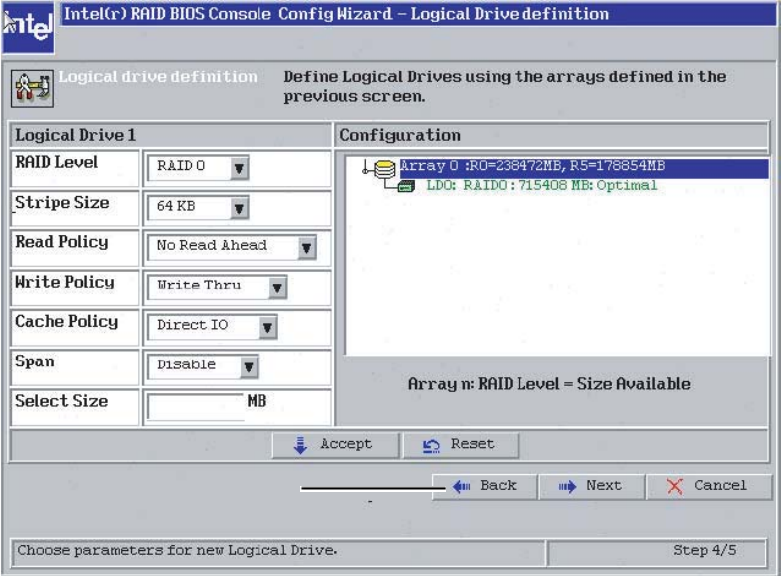Click the Disable span value
The width and height of the screenshot is (781, 576).
(x=186, y=365)
